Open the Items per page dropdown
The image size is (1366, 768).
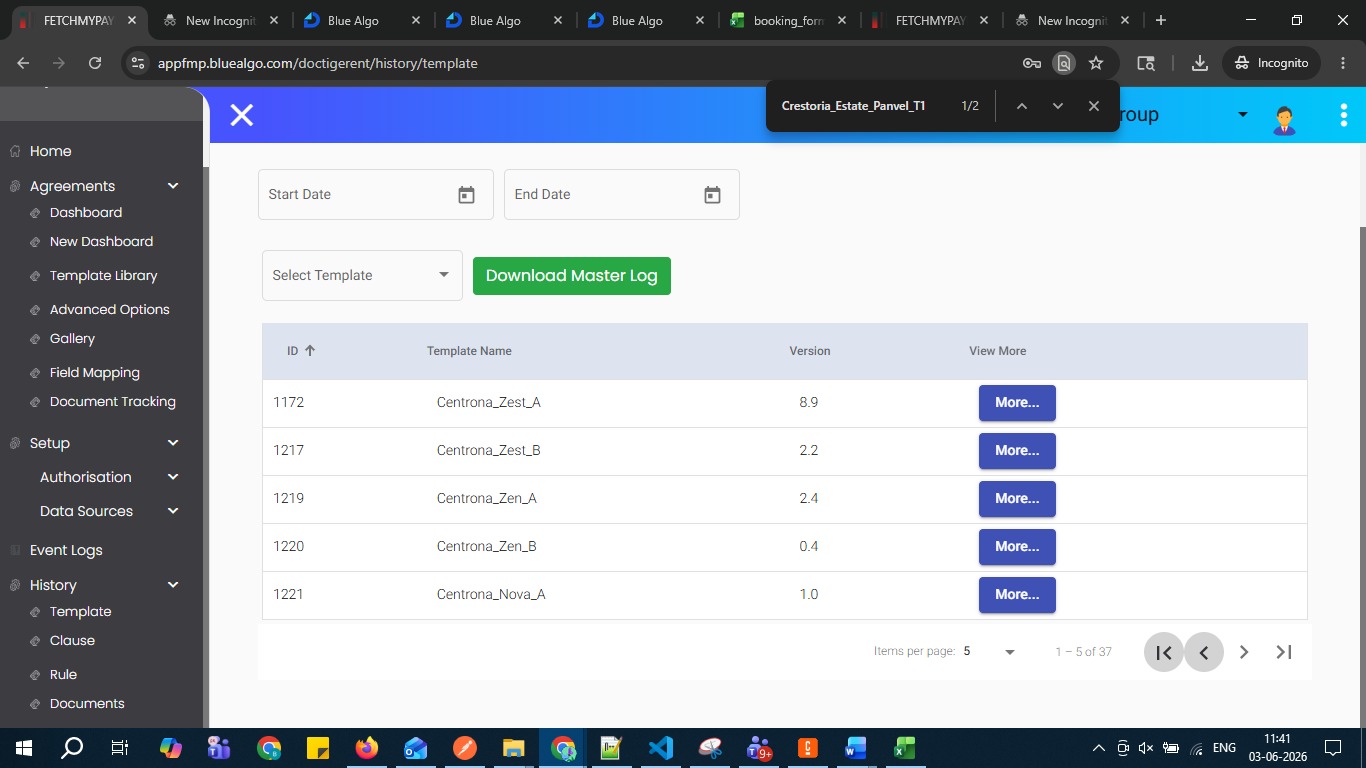coord(989,652)
